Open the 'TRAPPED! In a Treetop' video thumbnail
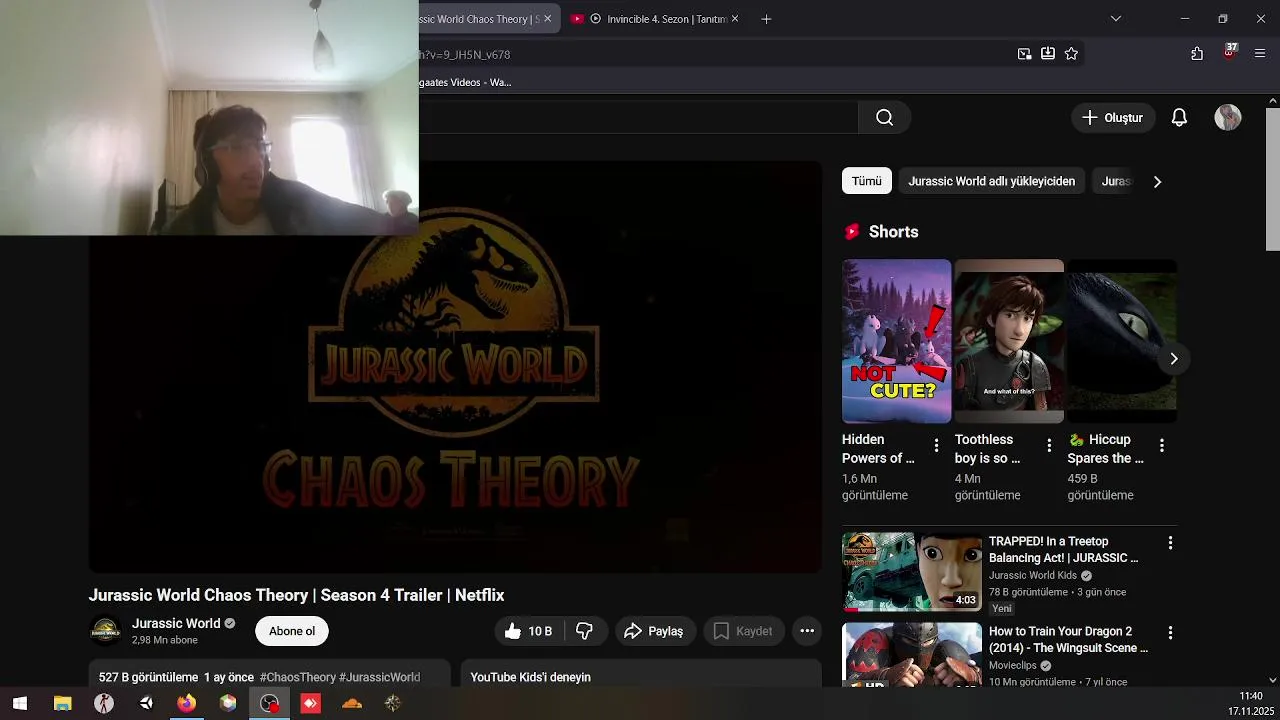Viewport: 1280px width, 720px height. [x=912, y=572]
